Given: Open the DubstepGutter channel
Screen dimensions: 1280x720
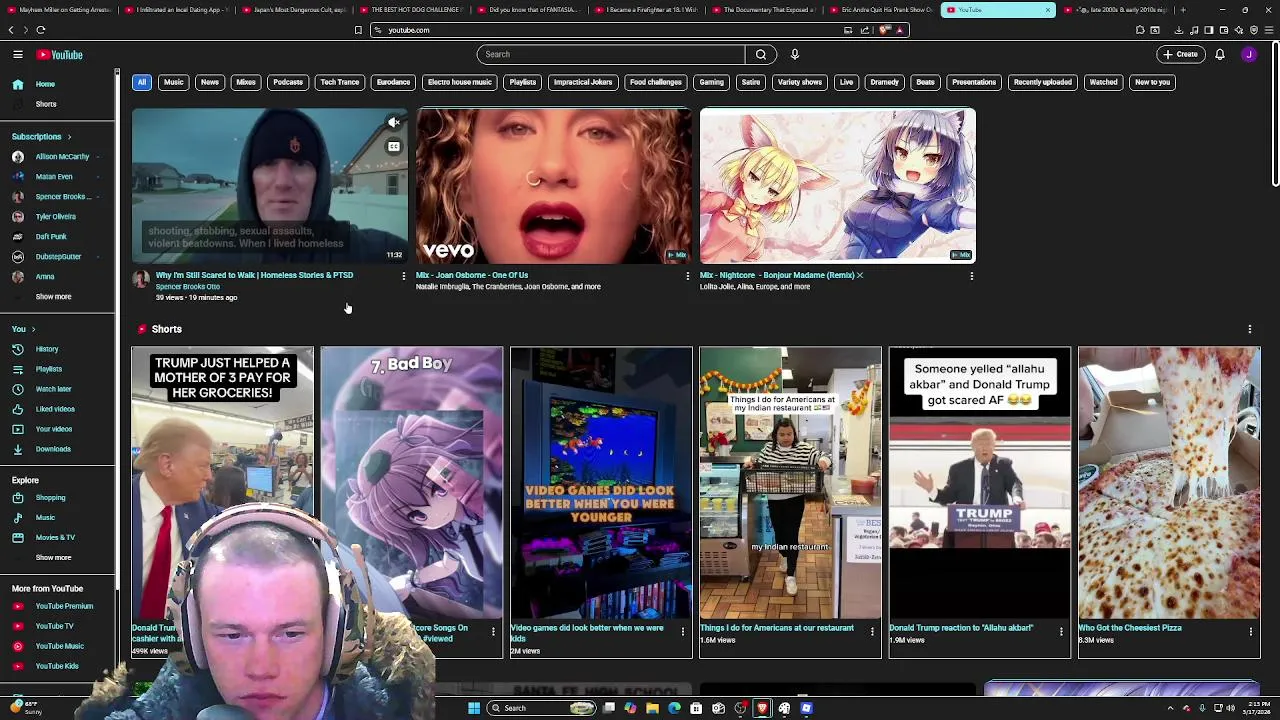Looking at the screenshot, I should (x=58, y=256).
